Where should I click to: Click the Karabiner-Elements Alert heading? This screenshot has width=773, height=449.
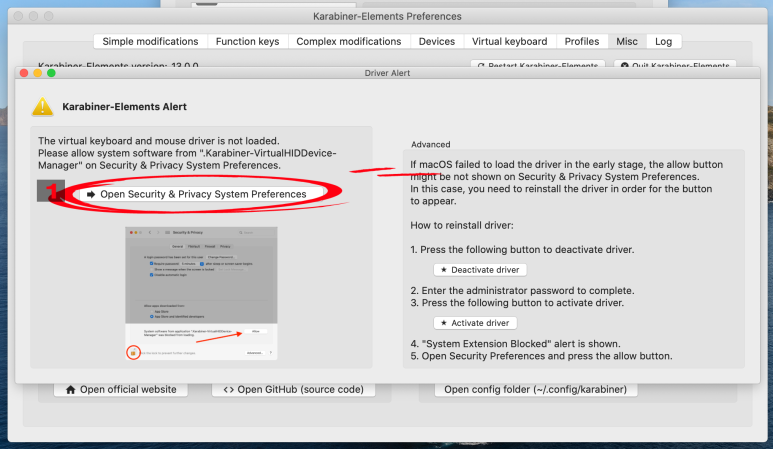point(124,107)
